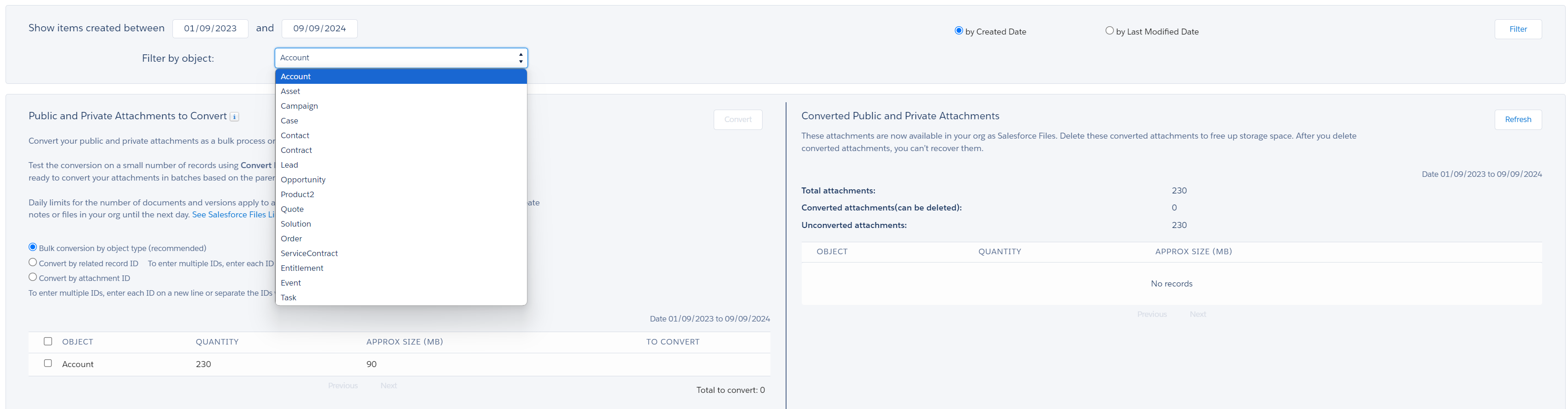The width and height of the screenshot is (1568, 409).
Task: Click the info icon beside Attachments to Convert
Action: pos(234,117)
